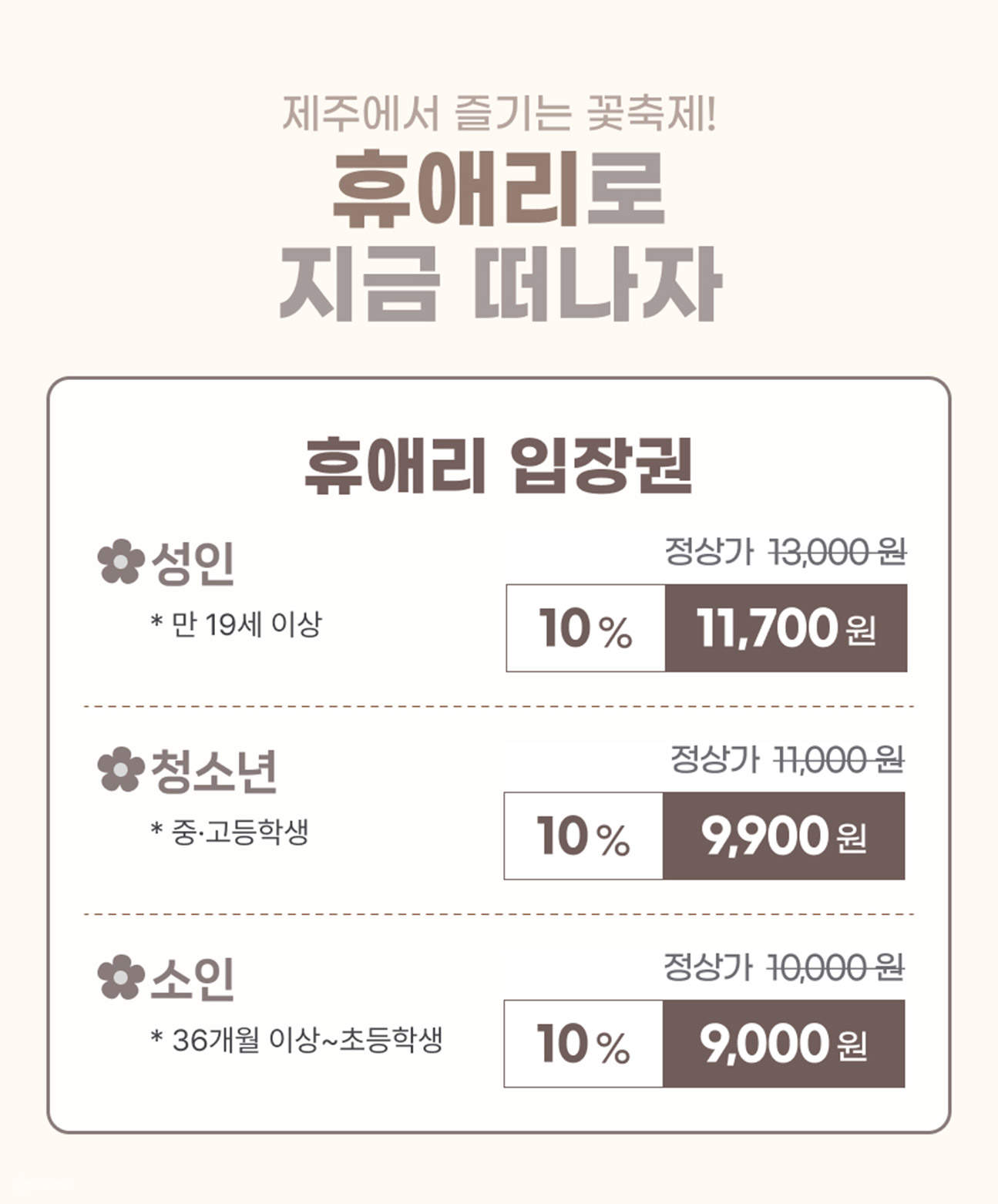Click the flower icon beside 청소년
Screen dimensions: 998x1204
[121, 770]
